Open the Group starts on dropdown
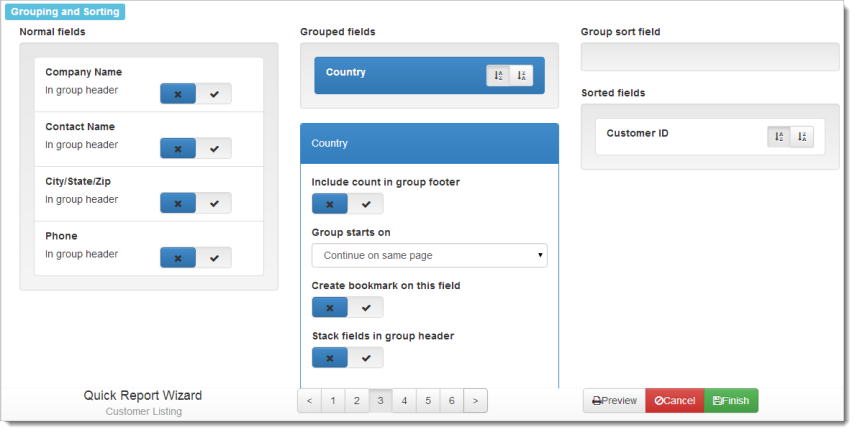855x432 pixels. click(429, 256)
